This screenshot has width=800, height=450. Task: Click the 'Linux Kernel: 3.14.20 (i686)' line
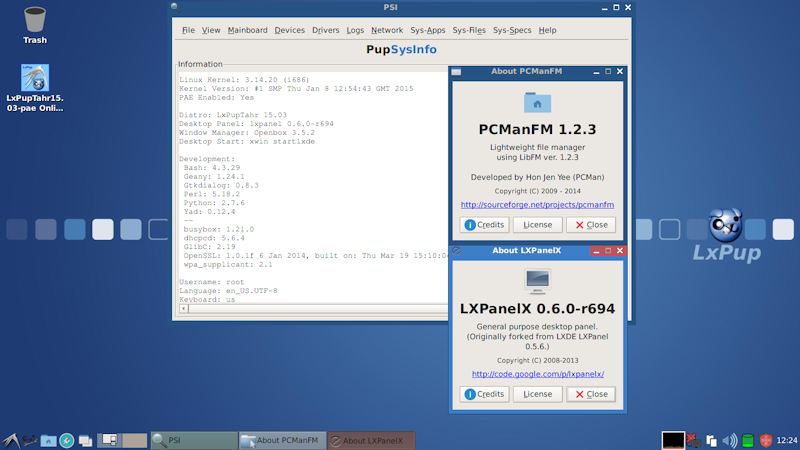[x=244, y=80]
